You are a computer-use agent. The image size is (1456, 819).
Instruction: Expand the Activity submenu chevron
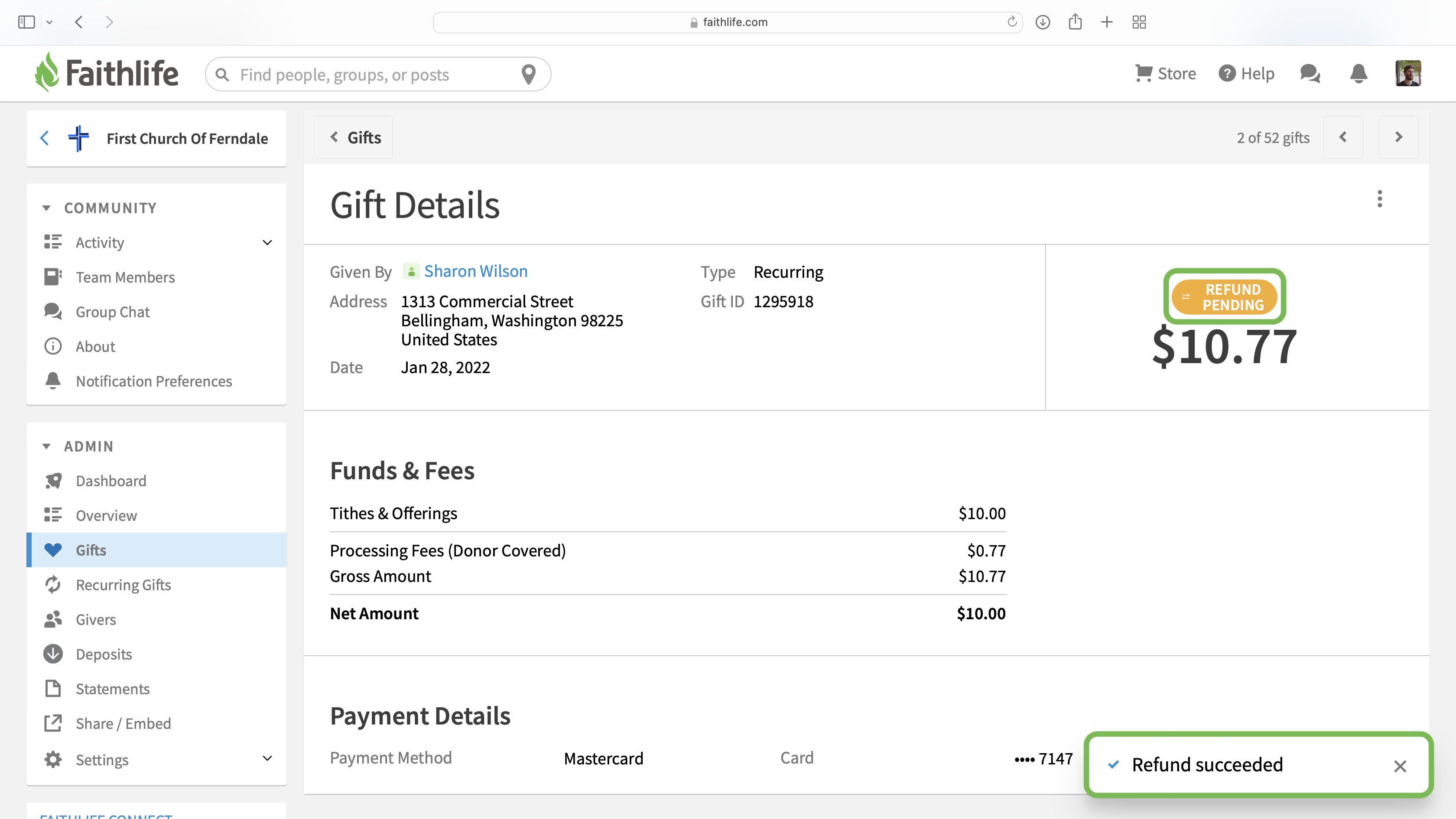tap(267, 243)
